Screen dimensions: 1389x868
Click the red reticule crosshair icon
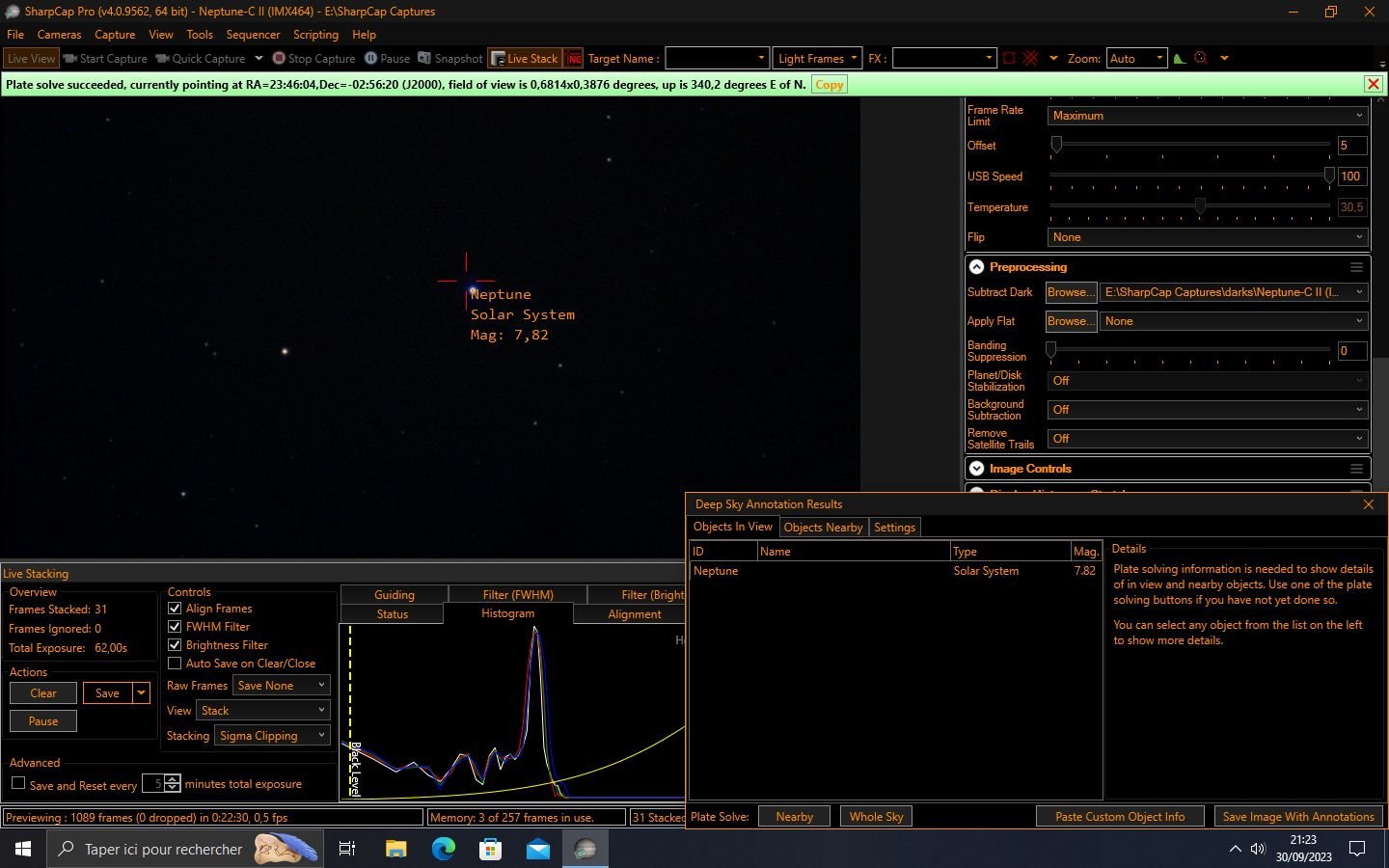click(1030, 59)
